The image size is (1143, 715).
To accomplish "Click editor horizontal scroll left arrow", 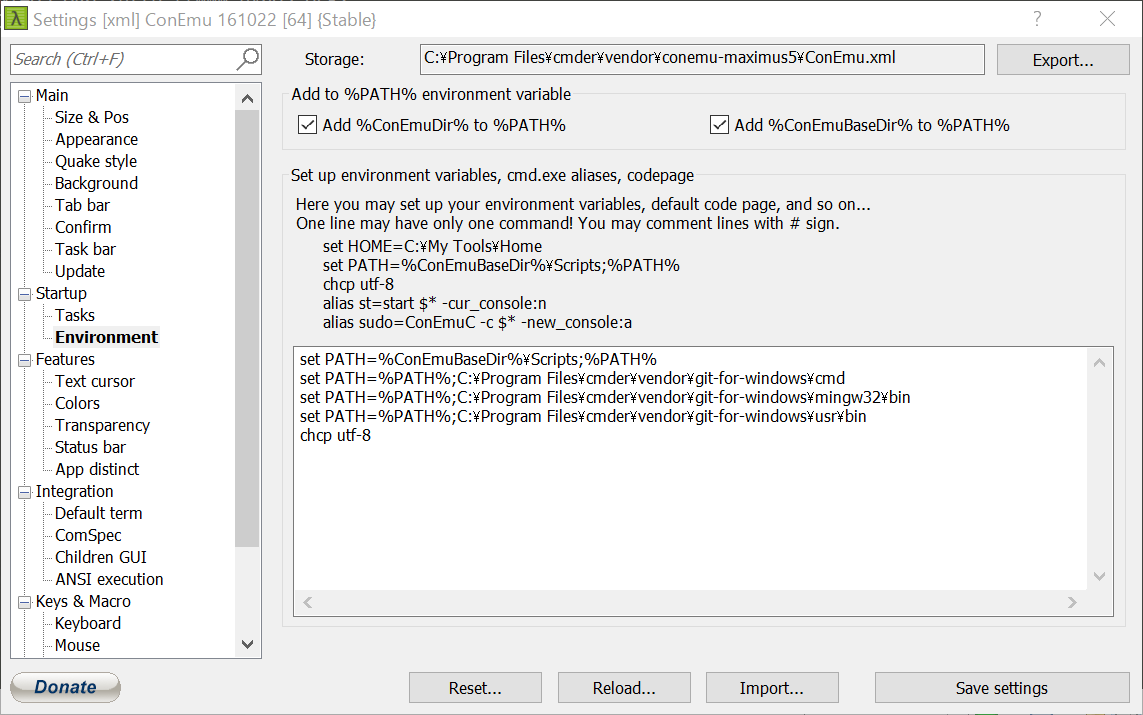I will (308, 602).
